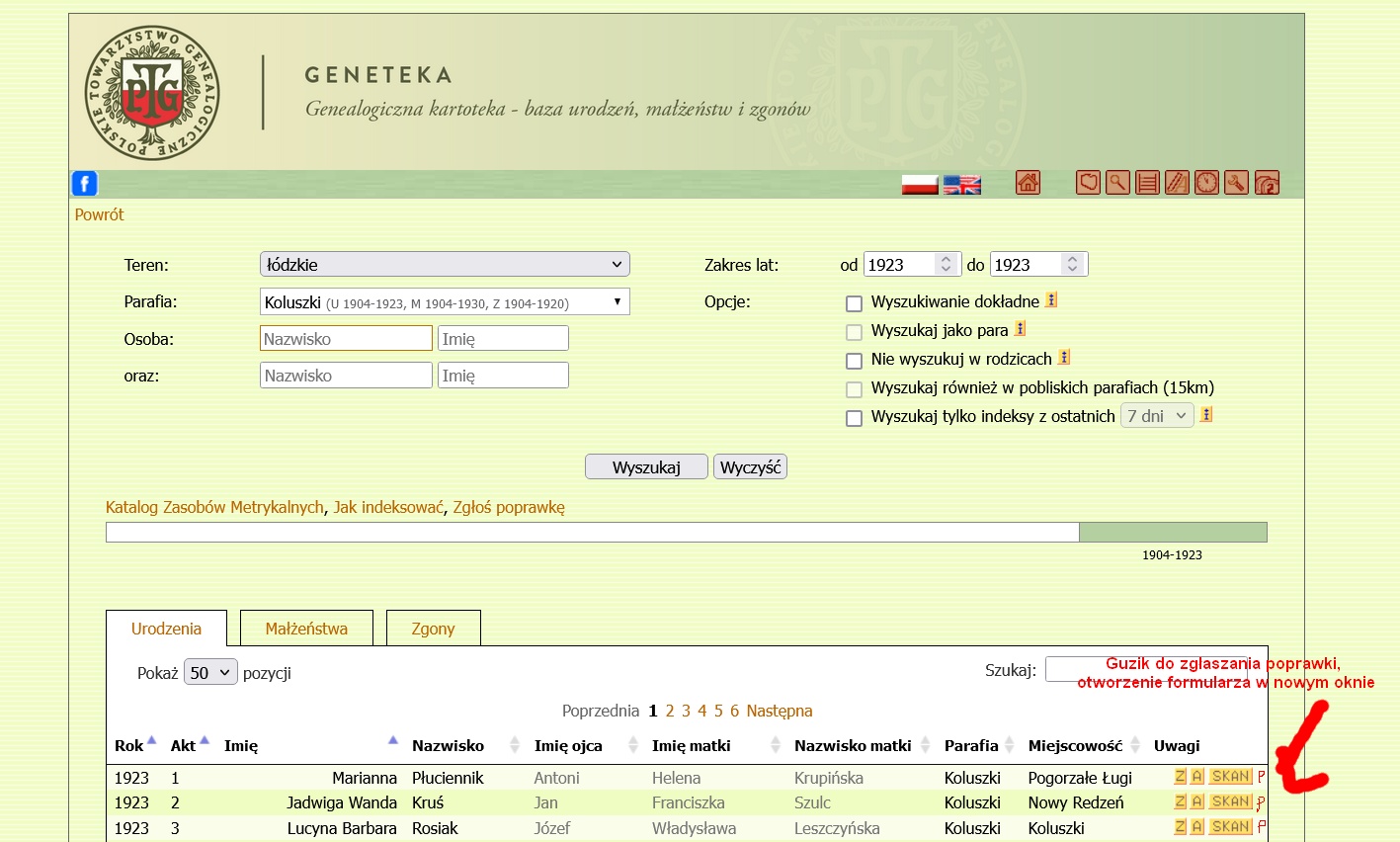The height and width of the screenshot is (842, 1400).
Task: Open the Pokaż 50 entries dropdown
Action: click(x=210, y=673)
